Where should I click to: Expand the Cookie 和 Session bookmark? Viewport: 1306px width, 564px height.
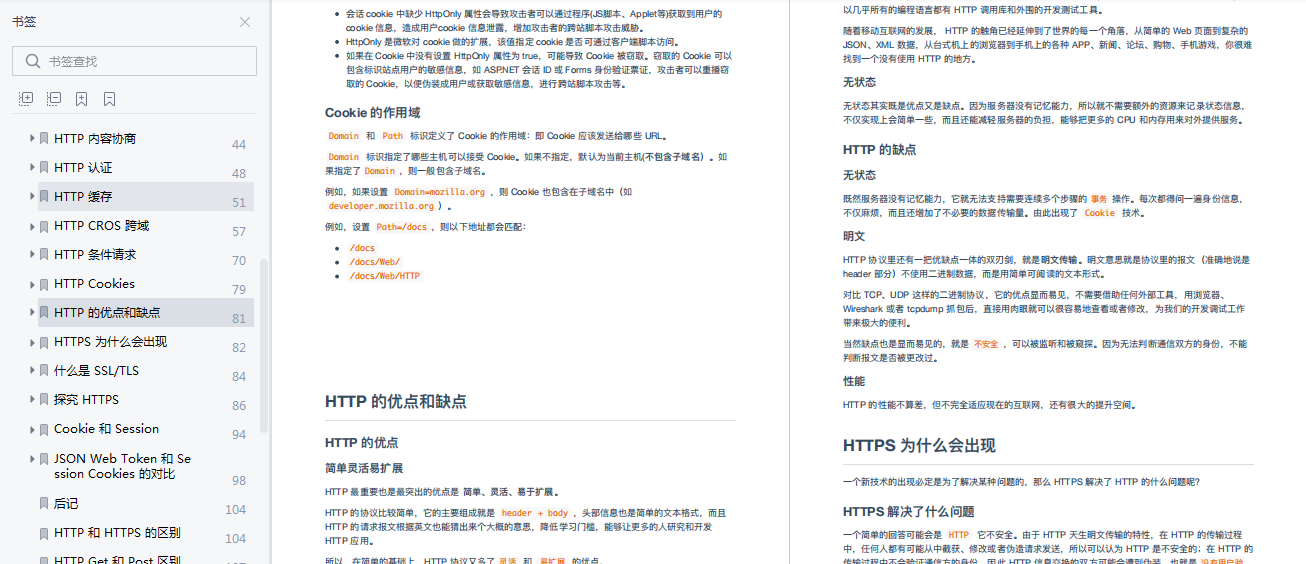[32, 428]
